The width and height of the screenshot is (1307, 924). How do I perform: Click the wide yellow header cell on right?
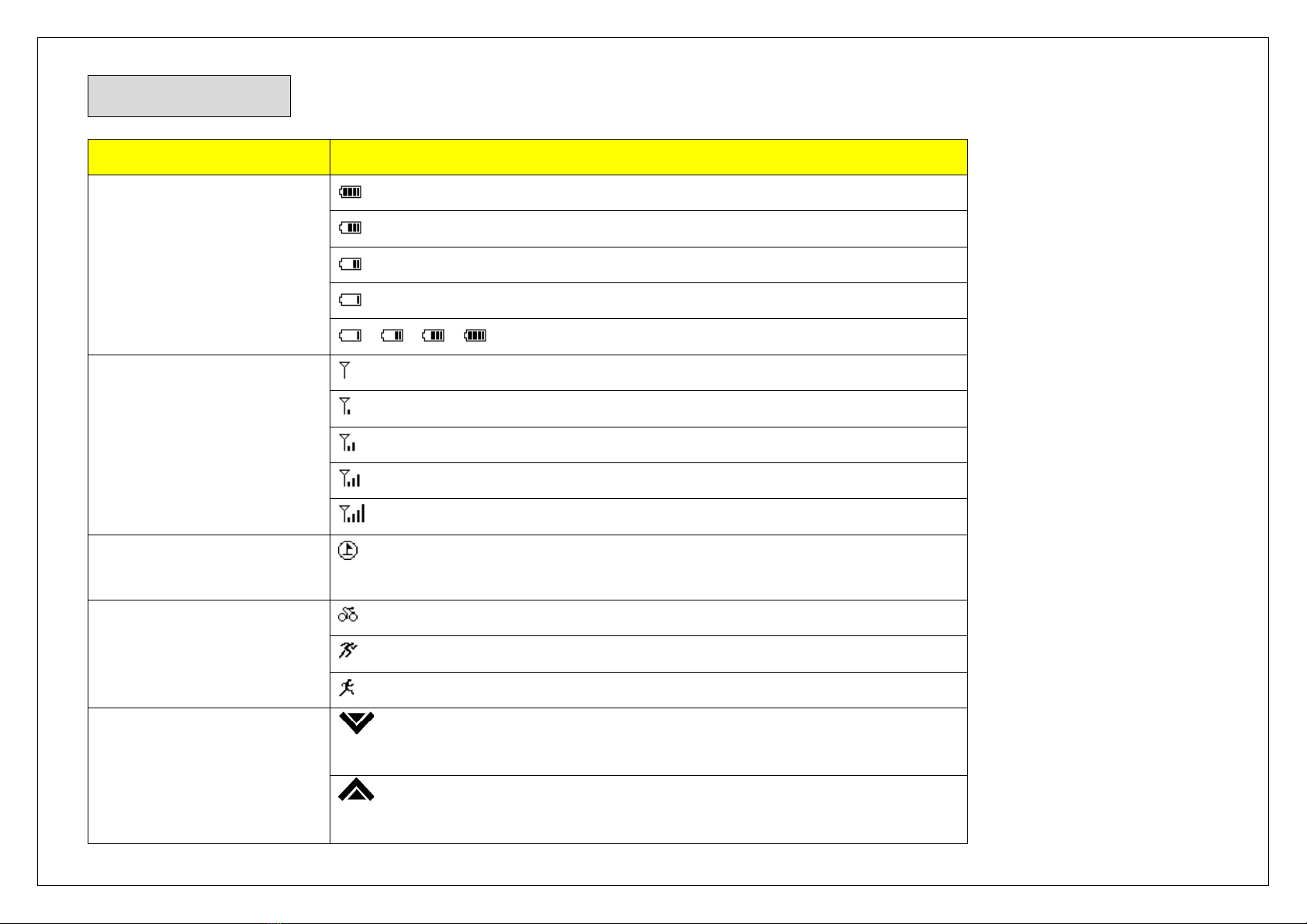click(x=648, y=157)
